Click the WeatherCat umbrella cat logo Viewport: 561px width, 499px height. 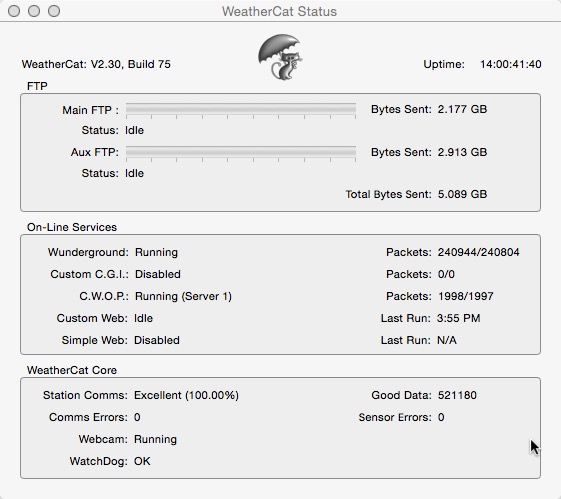[280, 57]
